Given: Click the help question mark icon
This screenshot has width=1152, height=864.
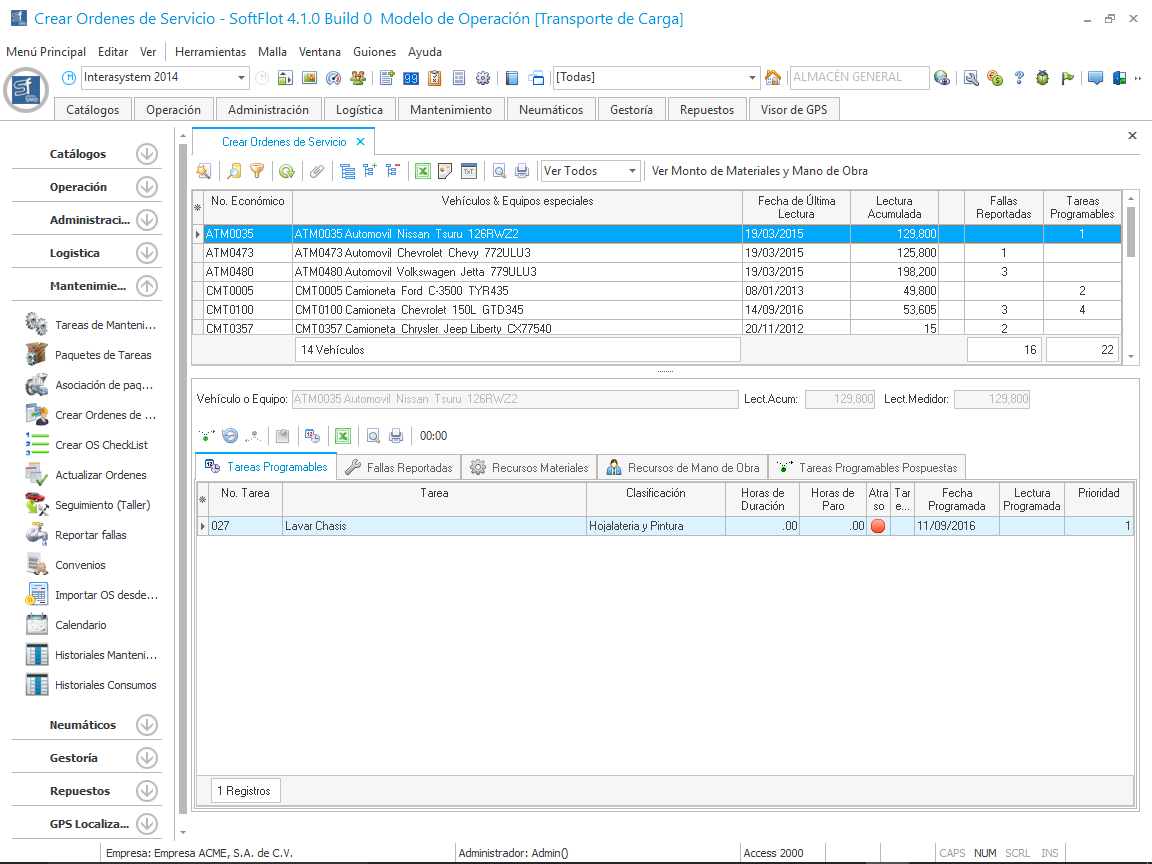Looking at the screenshot, I should click(x=1019, y=78).
